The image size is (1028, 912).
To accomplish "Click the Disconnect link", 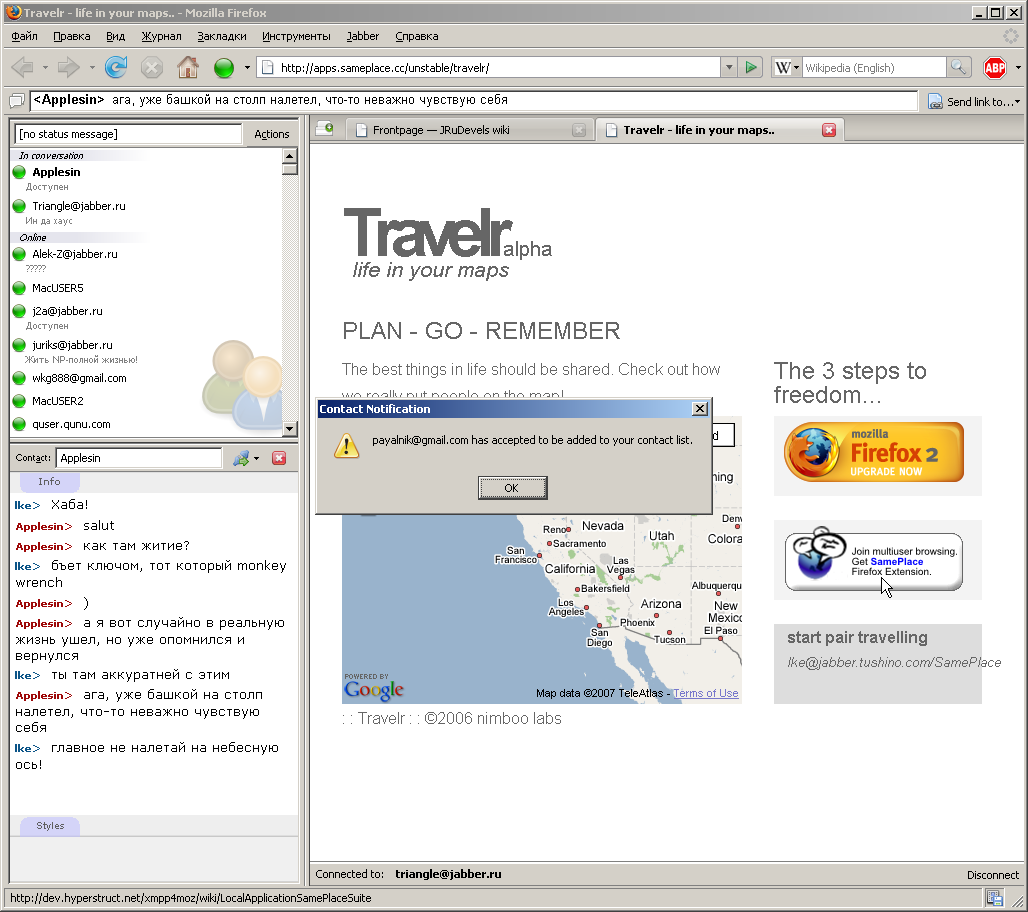I will [x=992, y=875].
